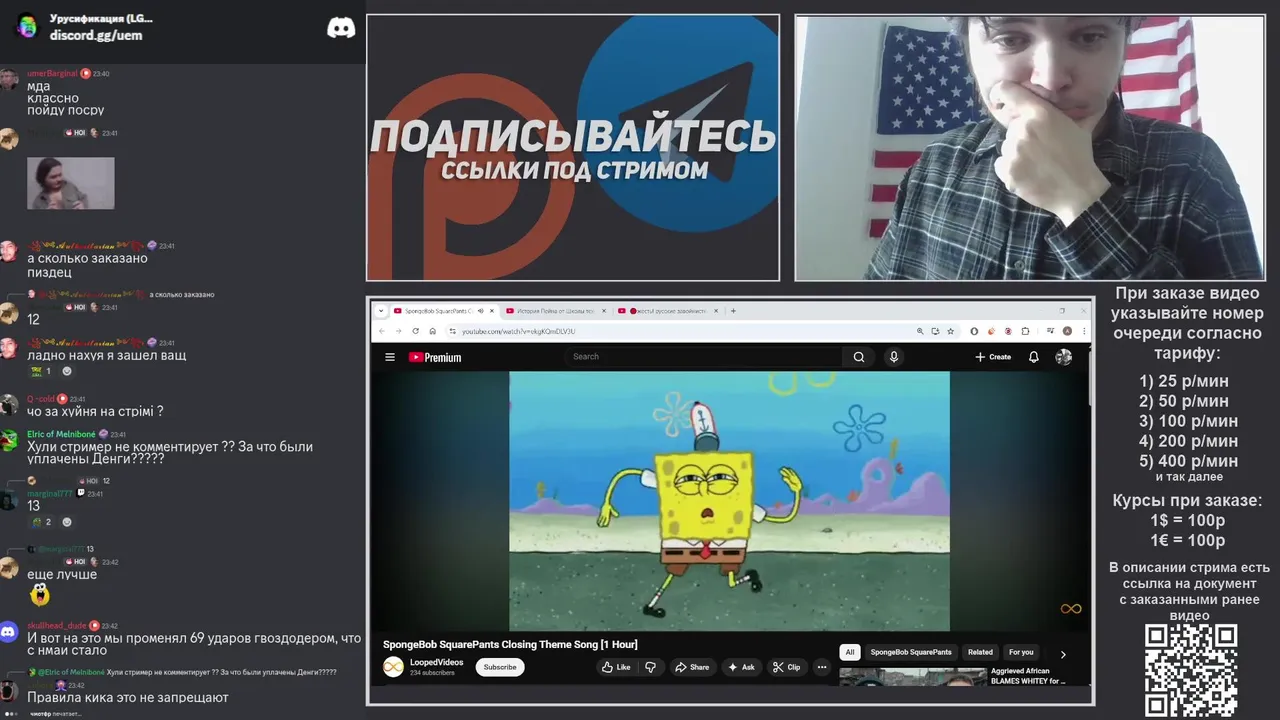Go forward in the browser

tap(398, 331)
